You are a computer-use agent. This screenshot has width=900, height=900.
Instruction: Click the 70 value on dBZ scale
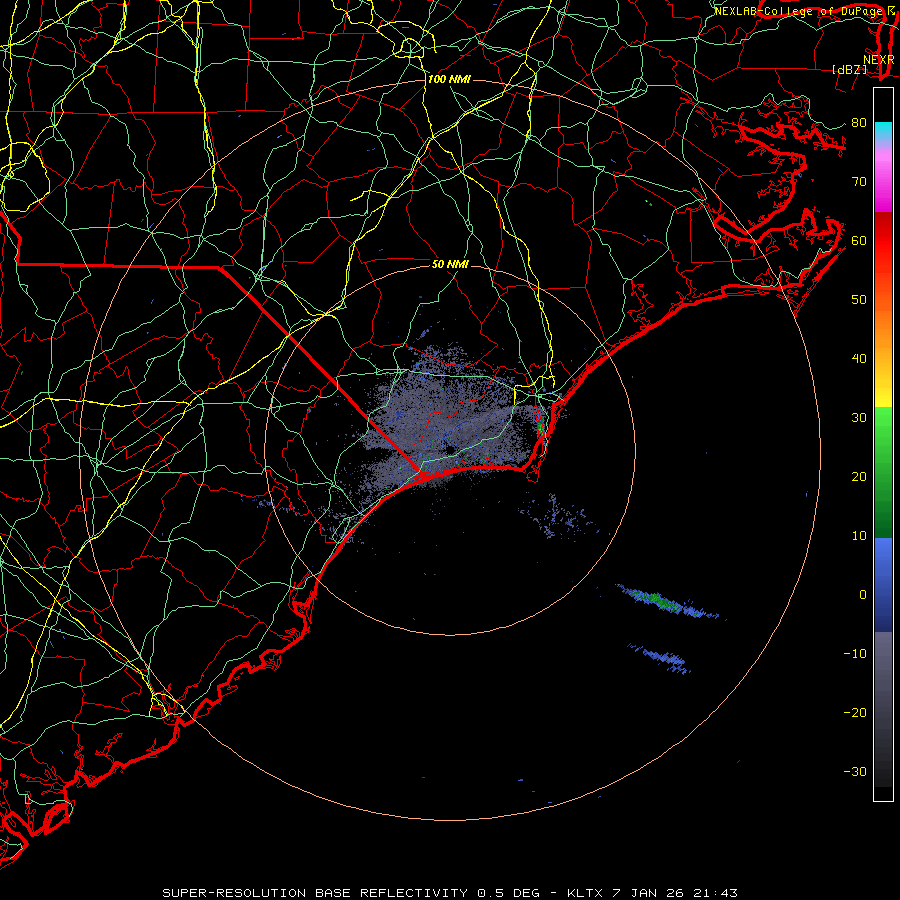click(x=859, y=181)
